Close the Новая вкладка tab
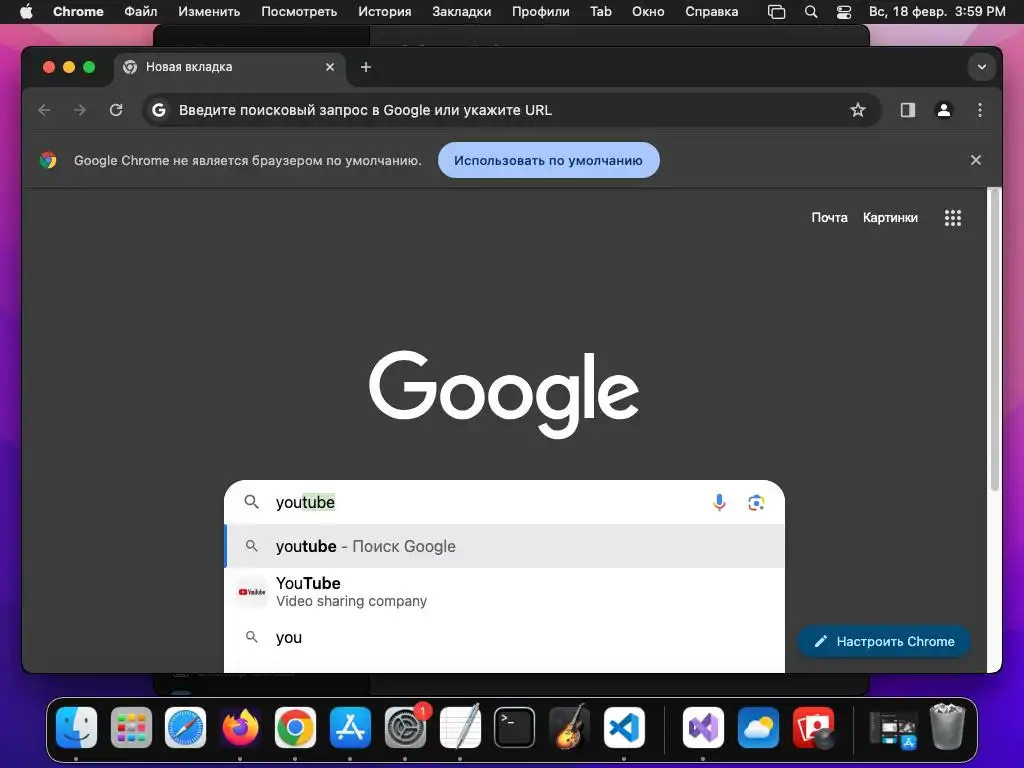Screen dimensions: 1024x768 330,67
